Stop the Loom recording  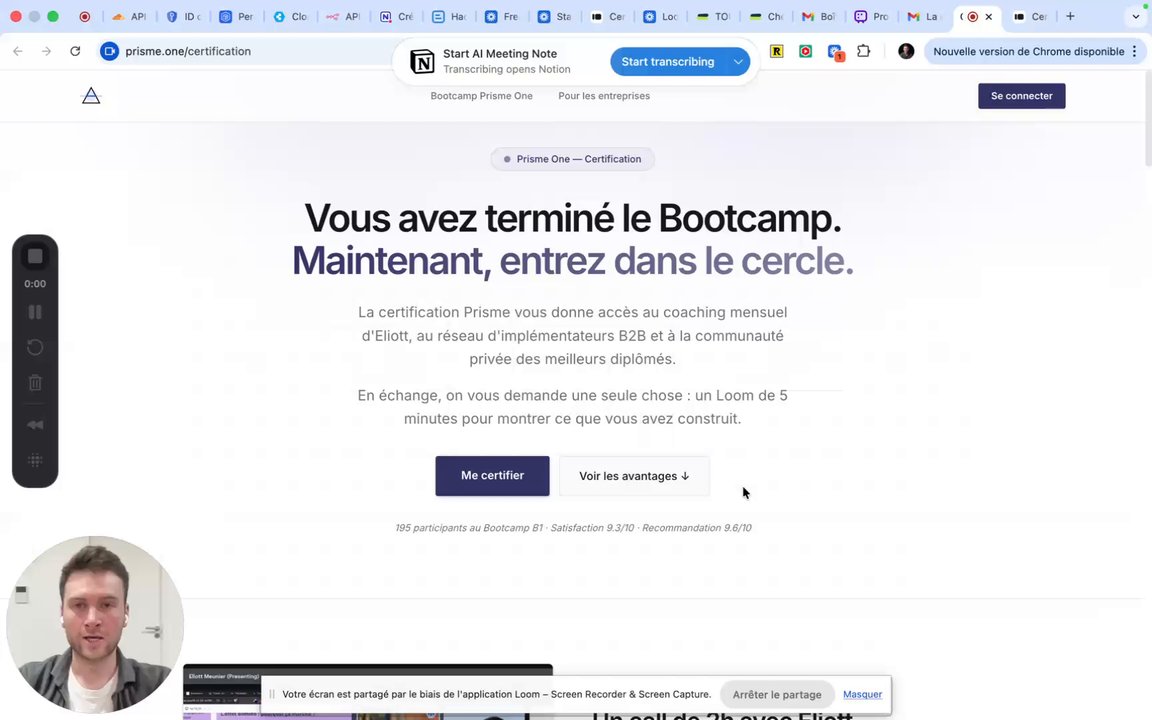[35, 256]
